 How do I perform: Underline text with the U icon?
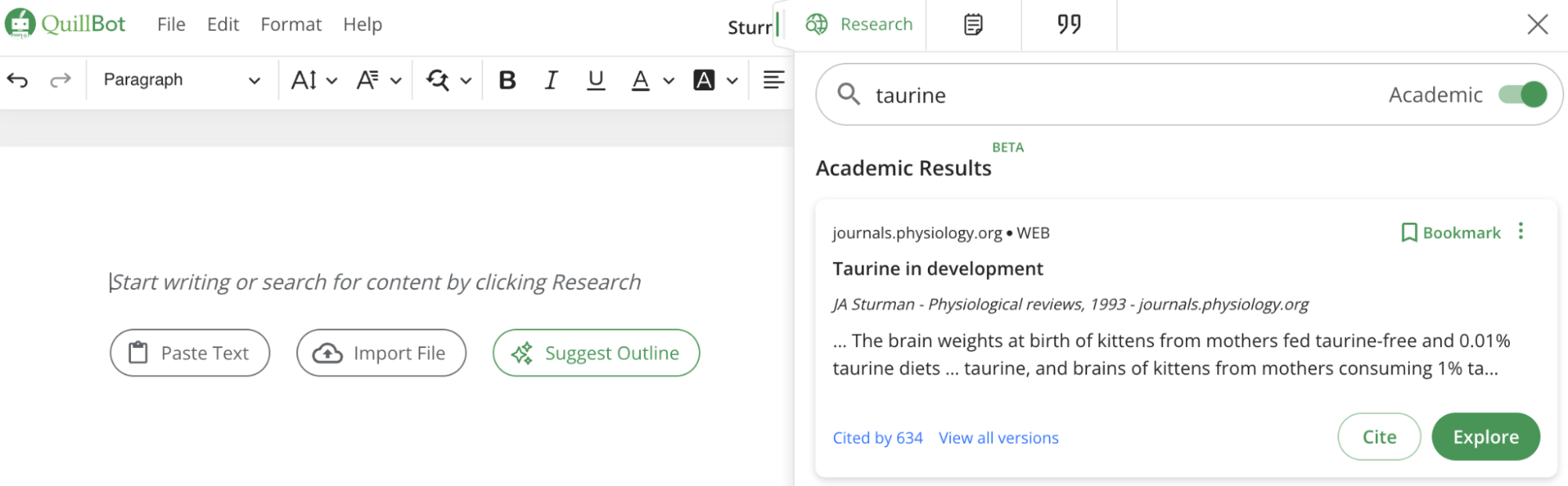click(x=596, y=80)
